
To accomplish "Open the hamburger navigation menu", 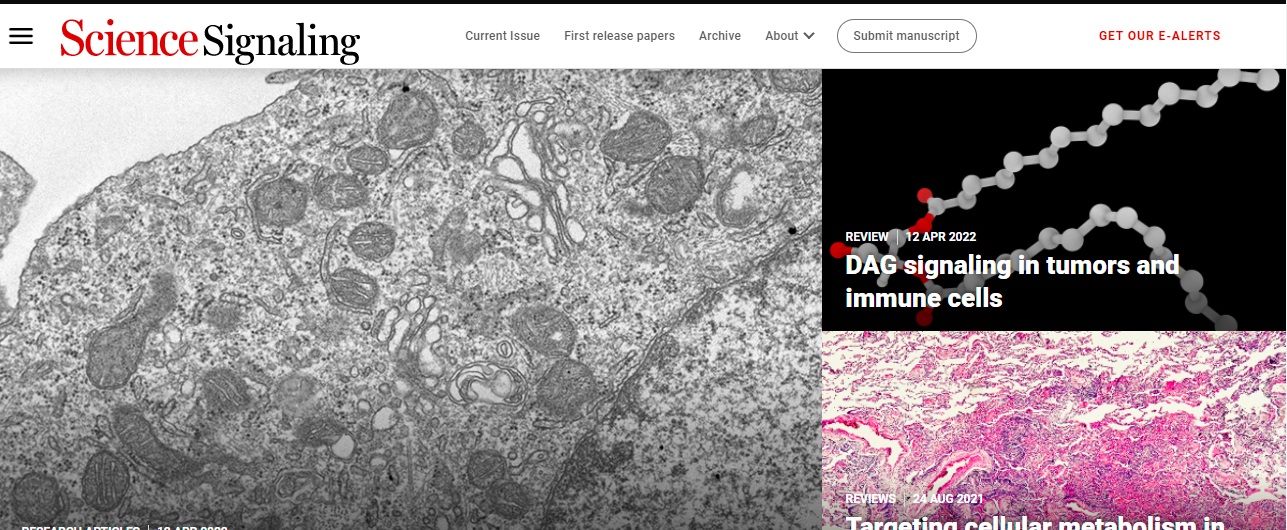I will [21, 36].
